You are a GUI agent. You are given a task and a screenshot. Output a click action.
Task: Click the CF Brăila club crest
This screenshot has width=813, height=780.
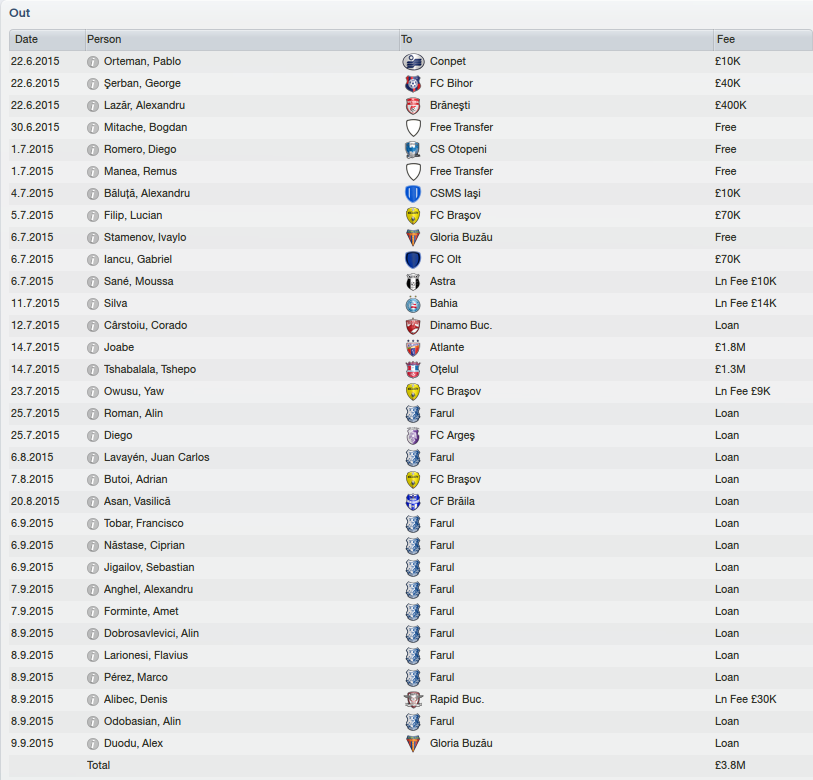point(413,502)
